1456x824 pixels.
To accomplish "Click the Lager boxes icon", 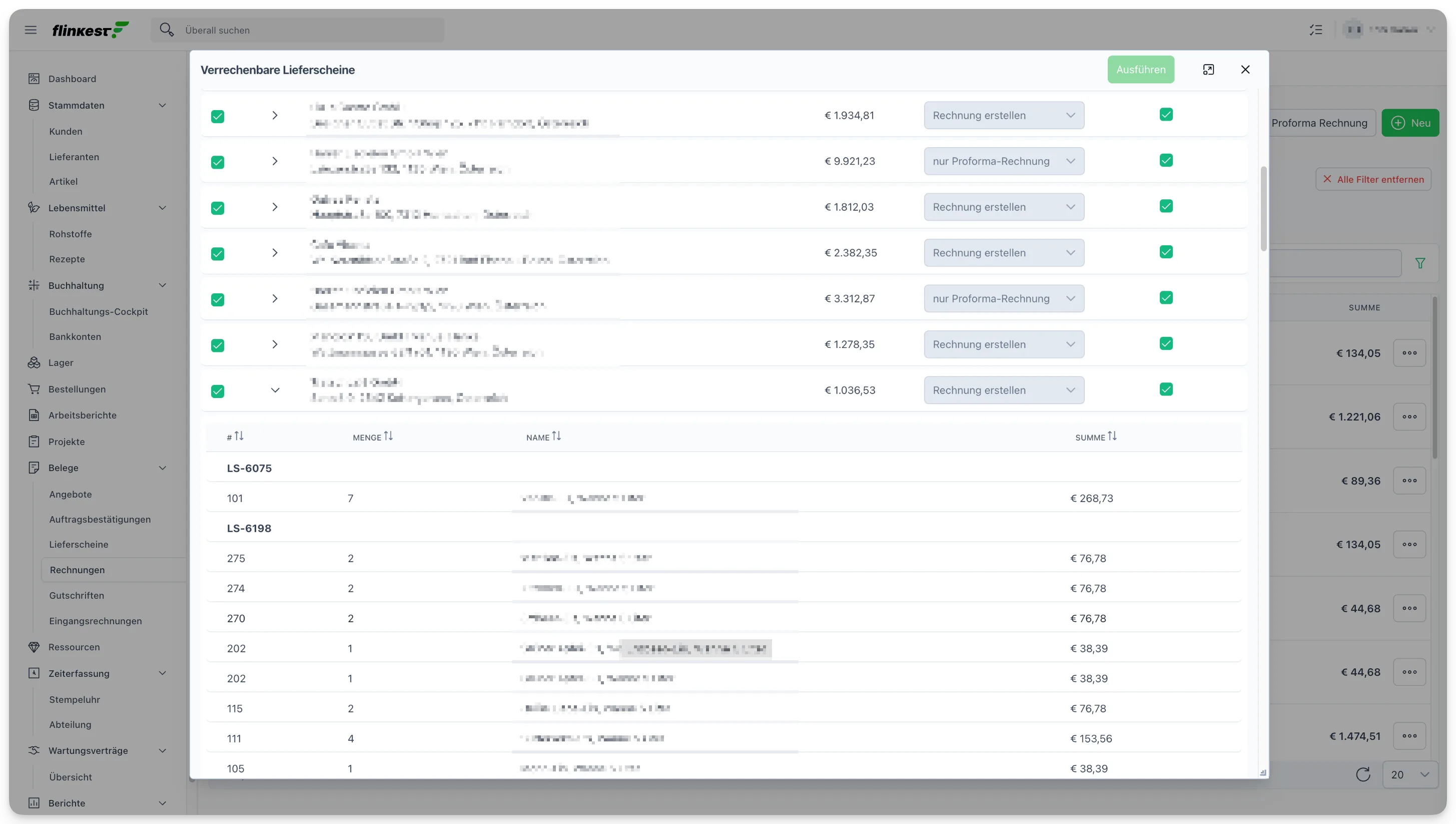I will click(x=34, y=362).
